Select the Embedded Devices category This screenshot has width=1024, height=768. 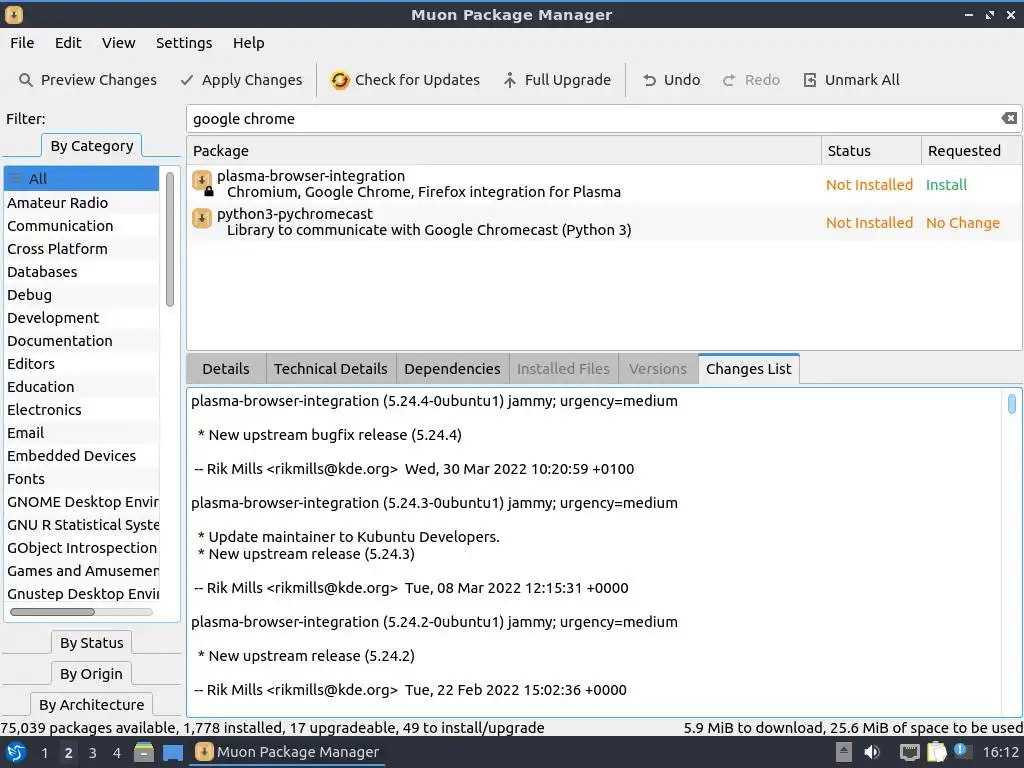[81, 455]
